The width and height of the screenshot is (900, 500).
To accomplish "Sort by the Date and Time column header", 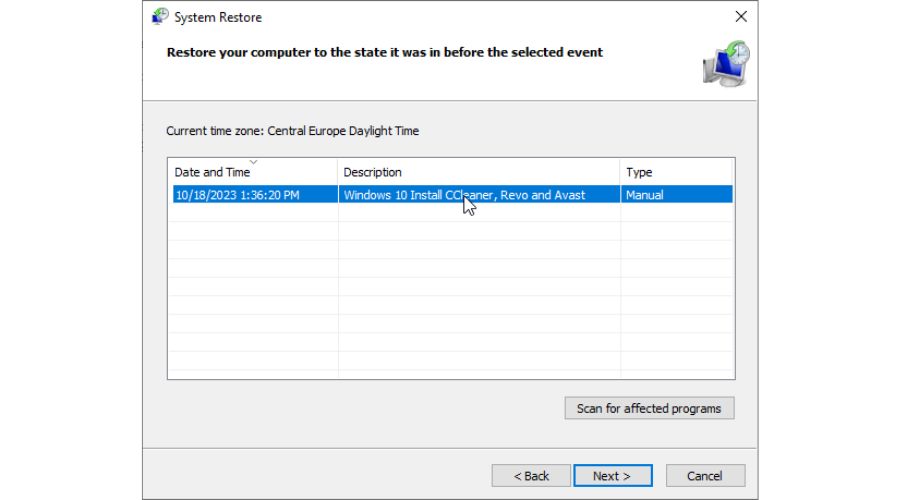I will click(x=212, y=172).
